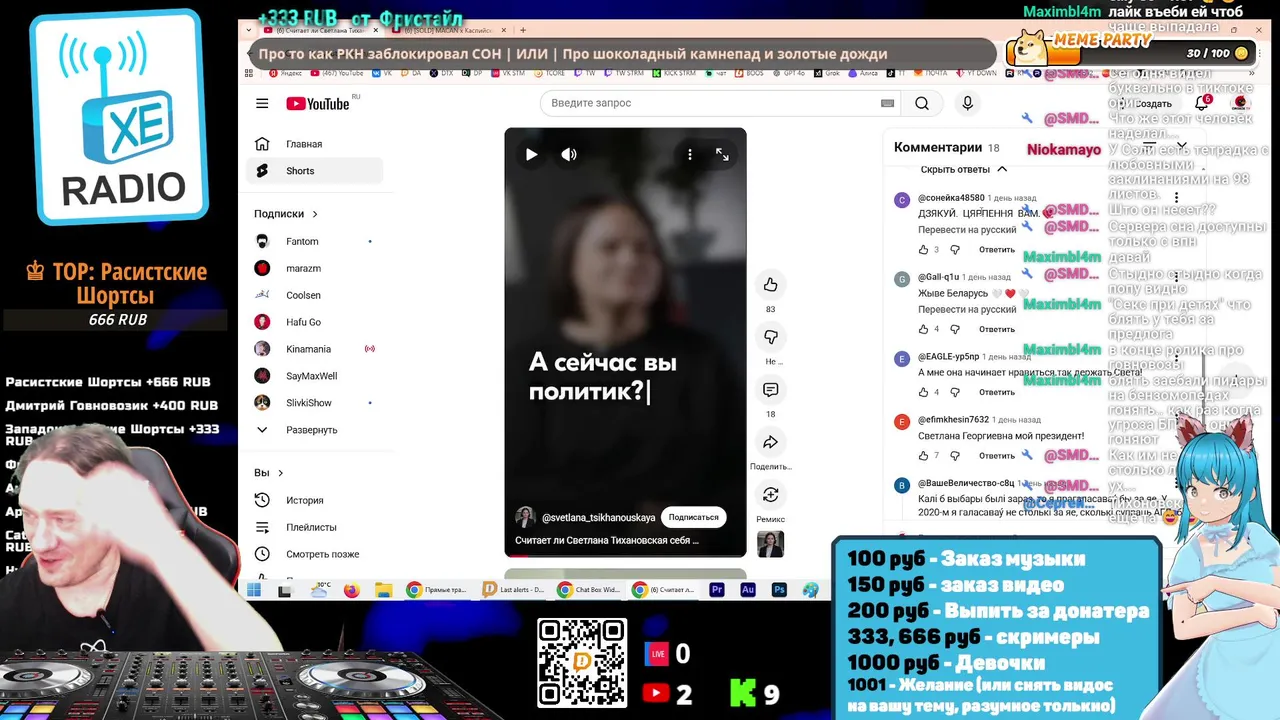Play the Short with the play button
The width and height of the screenshot is (1280, 720).
[531, 154]
